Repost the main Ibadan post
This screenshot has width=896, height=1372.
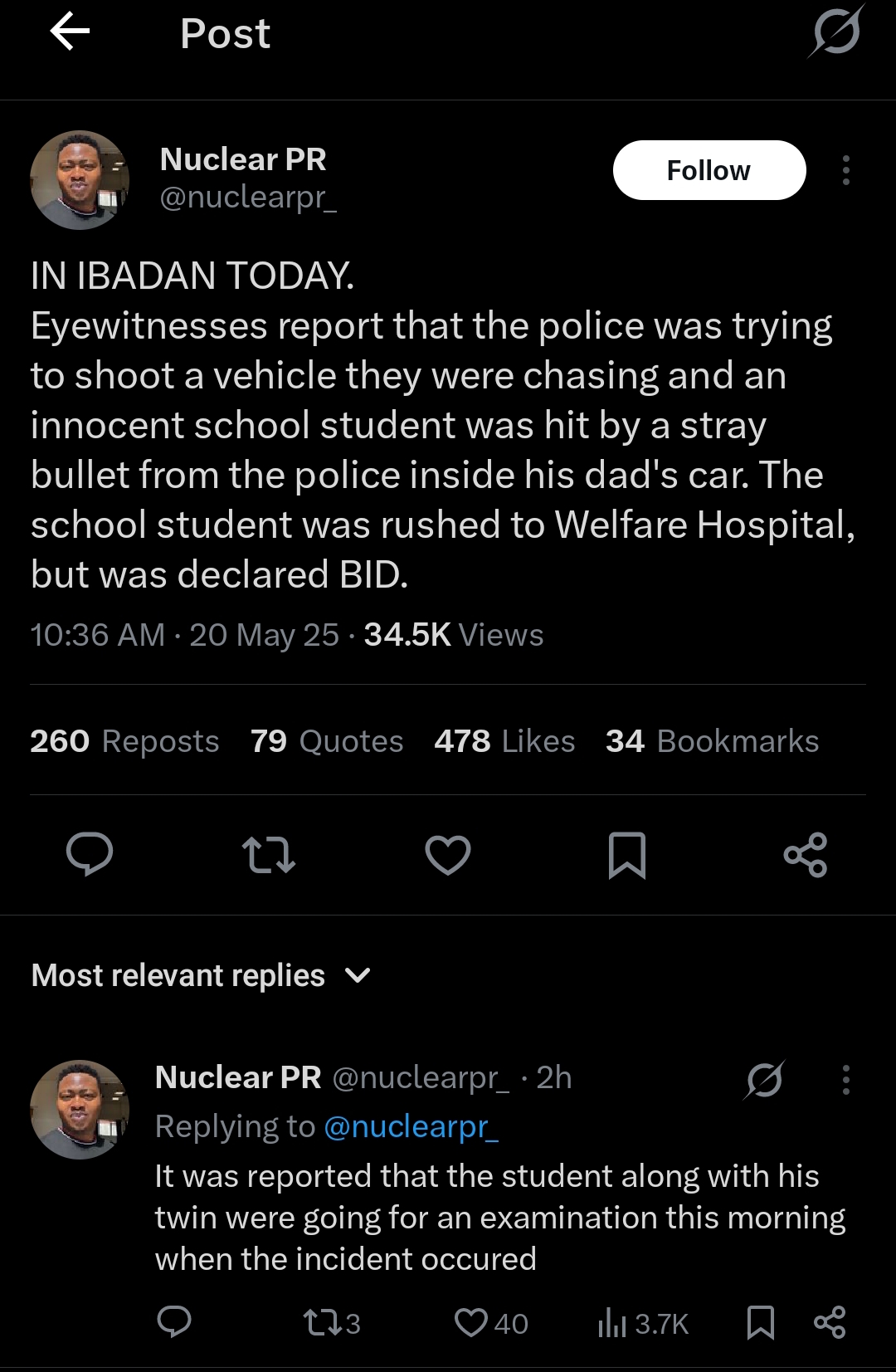coord(268,855)
